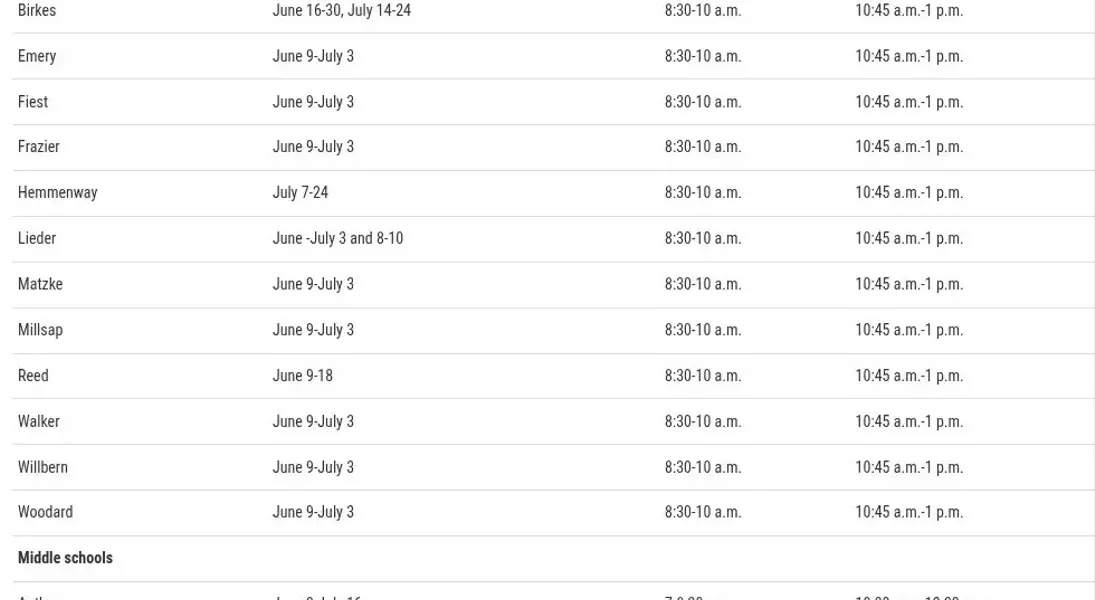1095x600 pixels.
Task: Select Reed dates June 9-18
Action: coord(302,376)
